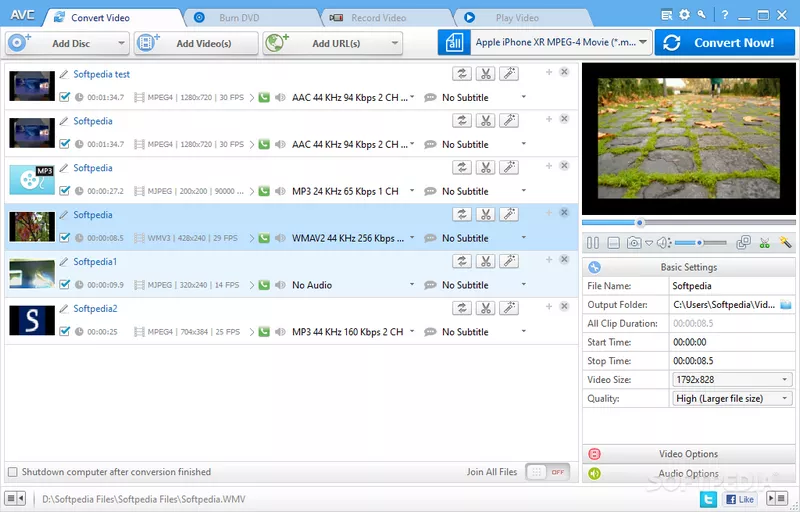The image size is (800, 512).
Task: Open the help question mark icon
Action: (725, 15)
